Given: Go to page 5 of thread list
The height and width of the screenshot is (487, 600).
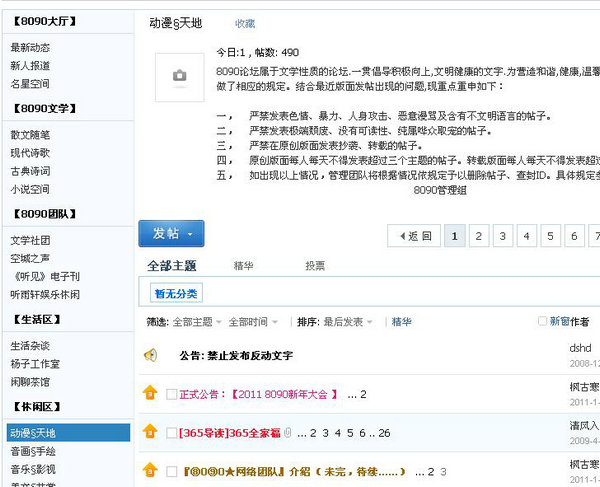Looking at the screenshot, I should (x=550, y=236).
